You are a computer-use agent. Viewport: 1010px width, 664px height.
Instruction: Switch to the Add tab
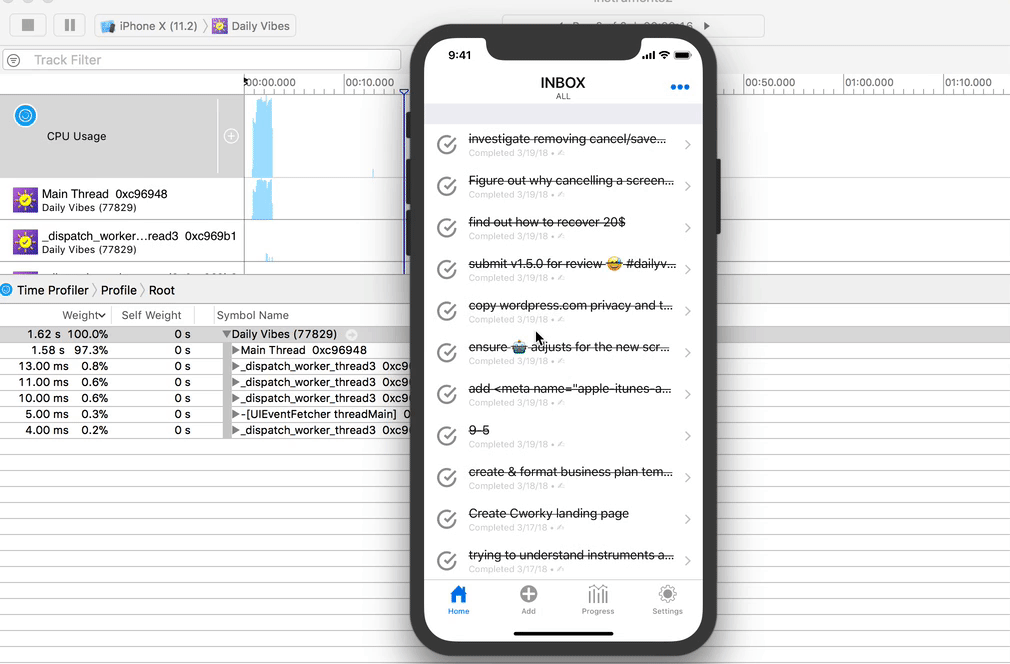point(528,600)
